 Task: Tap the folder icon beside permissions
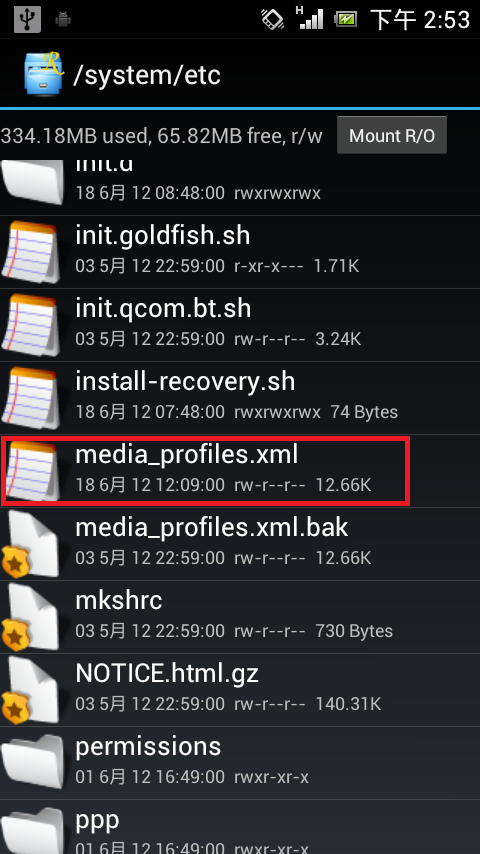click(32, 762)
